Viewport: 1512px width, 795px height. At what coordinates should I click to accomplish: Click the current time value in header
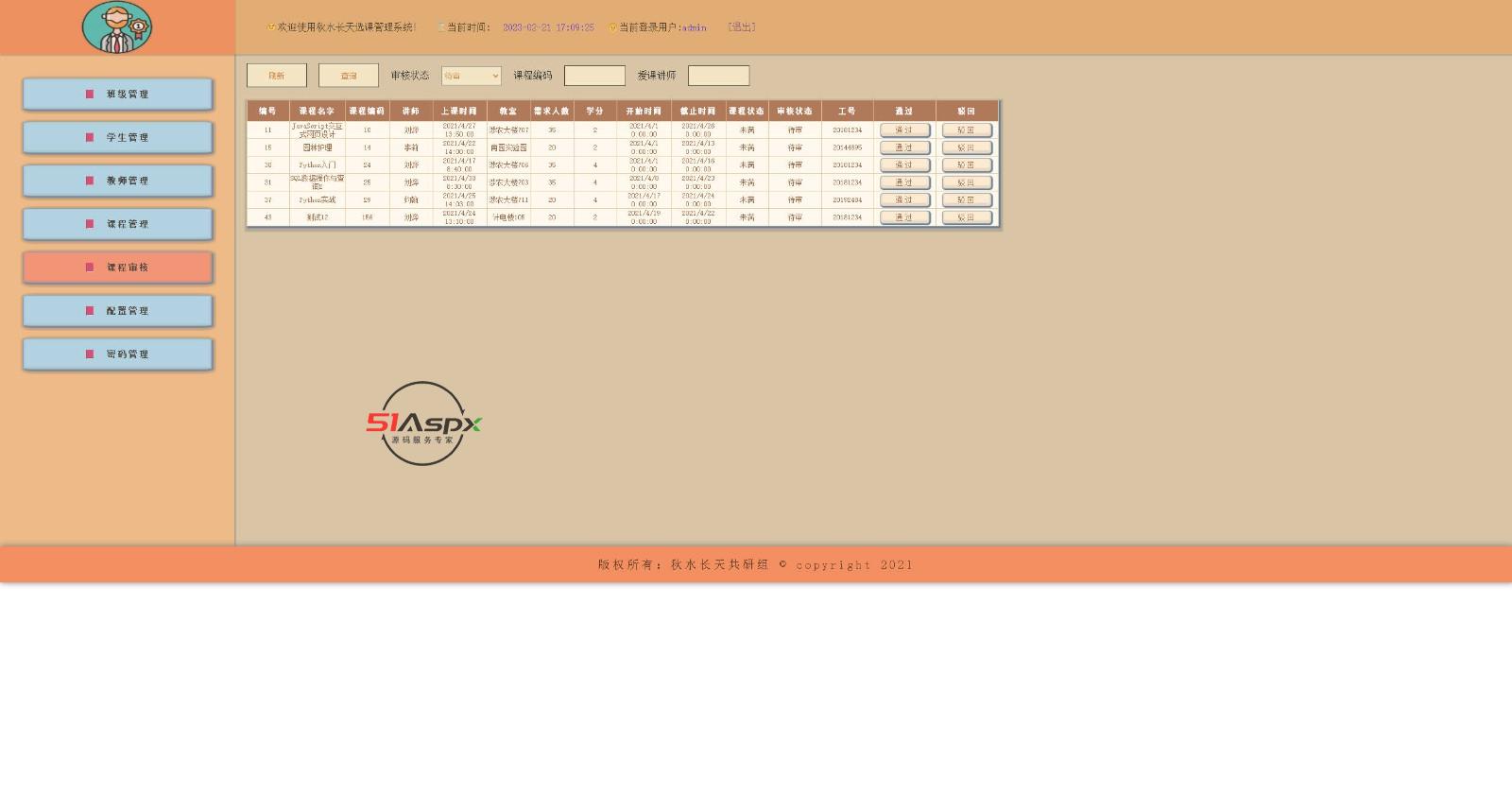click(548, 28)
